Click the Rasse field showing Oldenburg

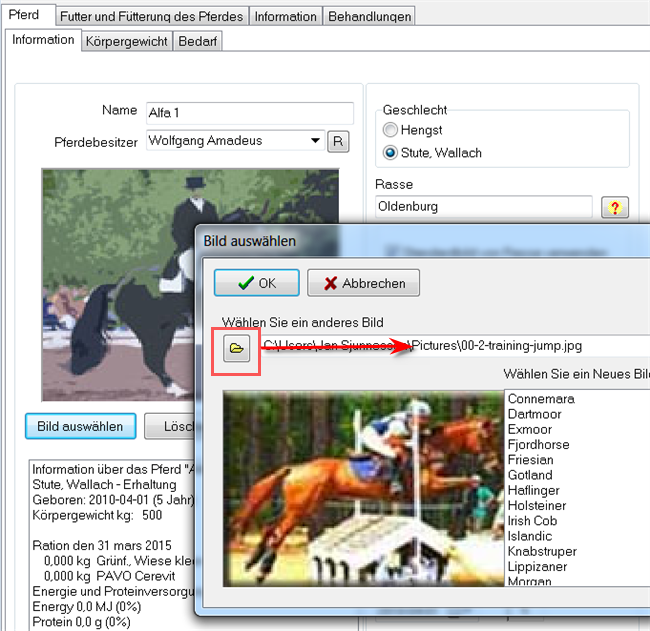484,206
